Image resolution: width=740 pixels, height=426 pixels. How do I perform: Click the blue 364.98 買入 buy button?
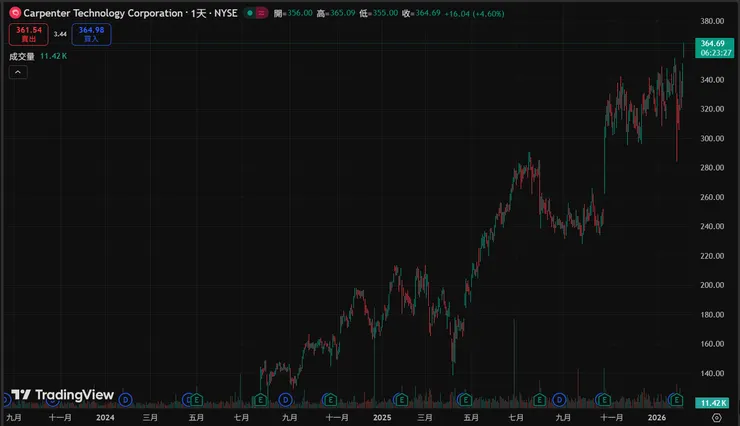point(92,34)
